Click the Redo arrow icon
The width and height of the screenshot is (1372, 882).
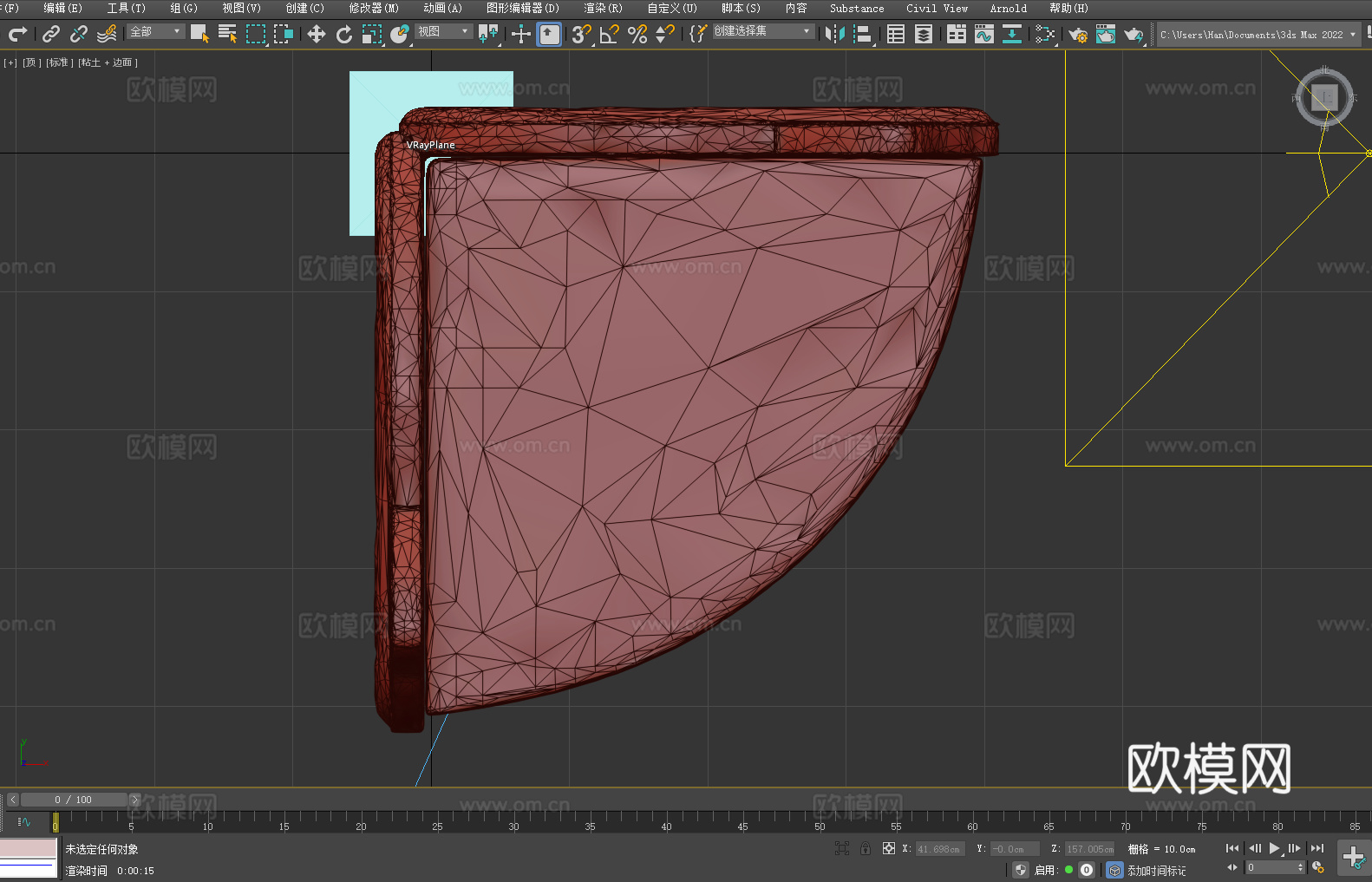coord(17,34)
